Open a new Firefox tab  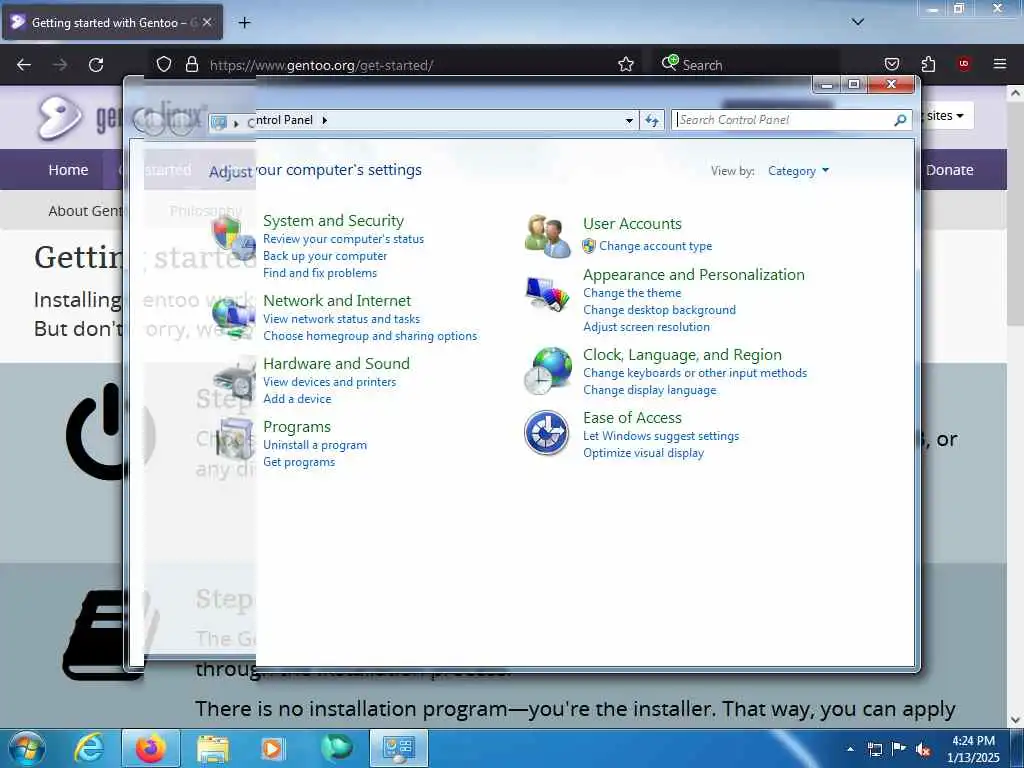[x=244, y=23]
